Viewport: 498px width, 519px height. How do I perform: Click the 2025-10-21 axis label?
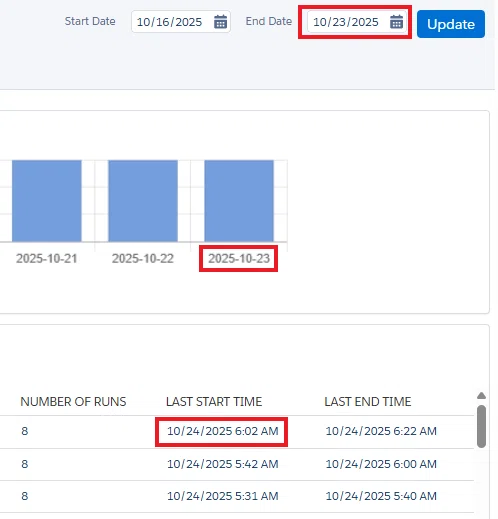(47, 259)
